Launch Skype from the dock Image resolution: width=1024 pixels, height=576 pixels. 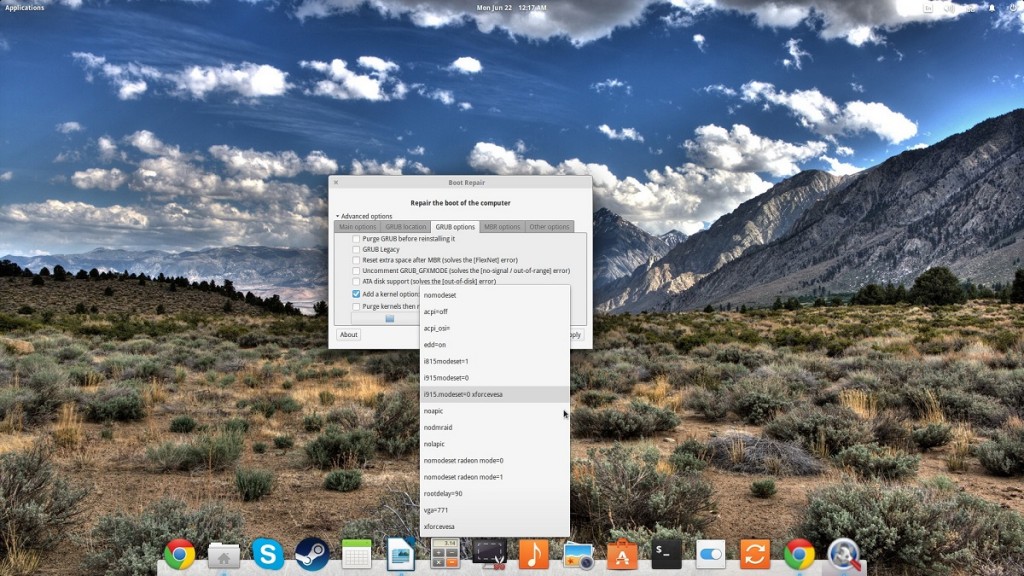(x=267, y=554)
